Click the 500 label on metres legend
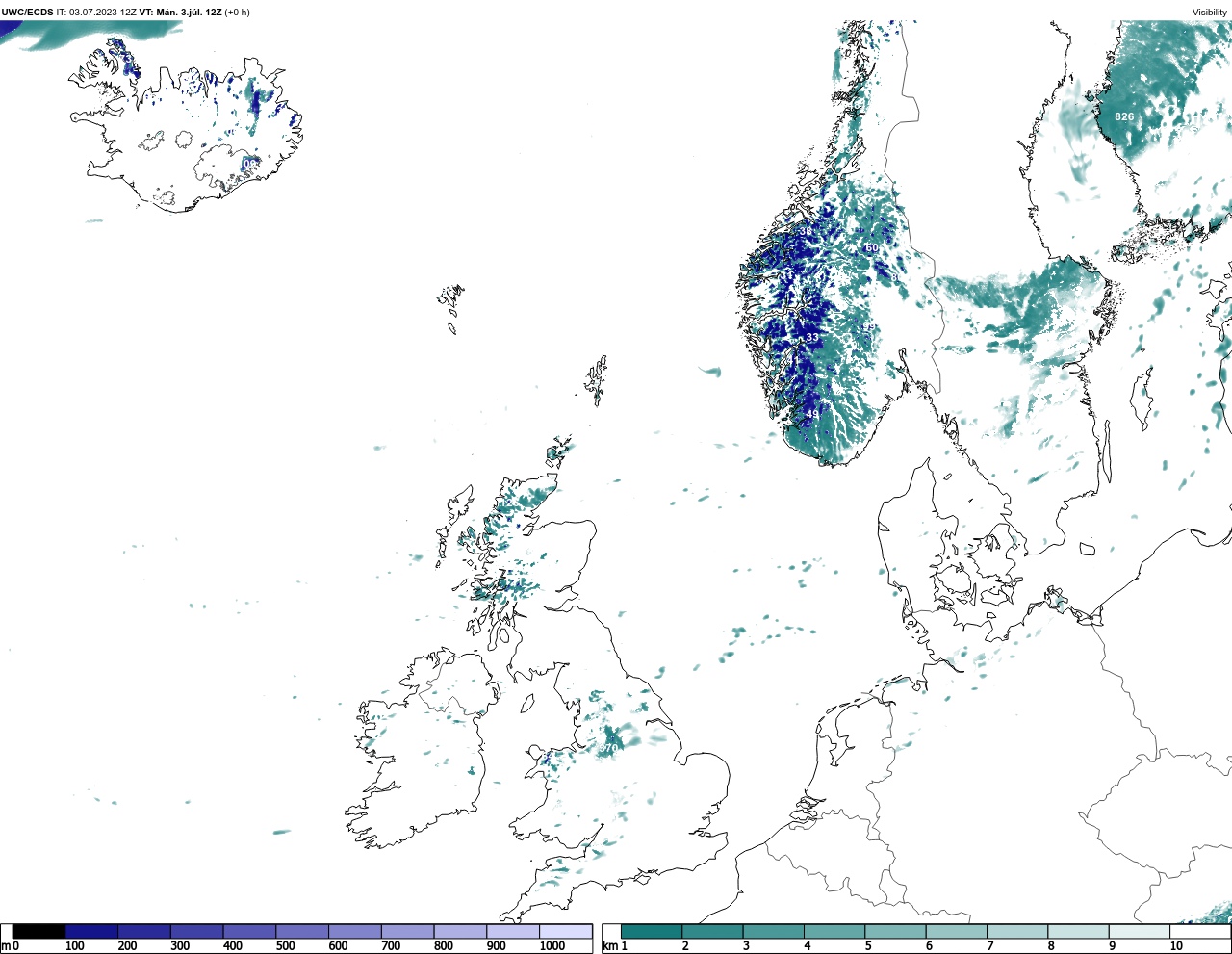This screenshot has height=954, width=1232. pyautogui.click(x=286, y=946)
